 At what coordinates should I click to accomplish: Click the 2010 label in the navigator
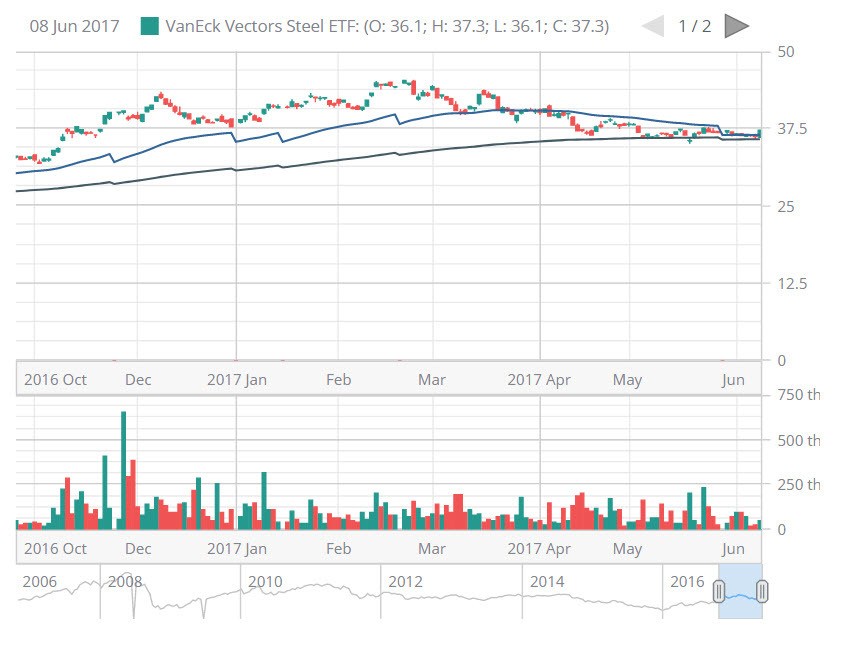click(265, 582)
